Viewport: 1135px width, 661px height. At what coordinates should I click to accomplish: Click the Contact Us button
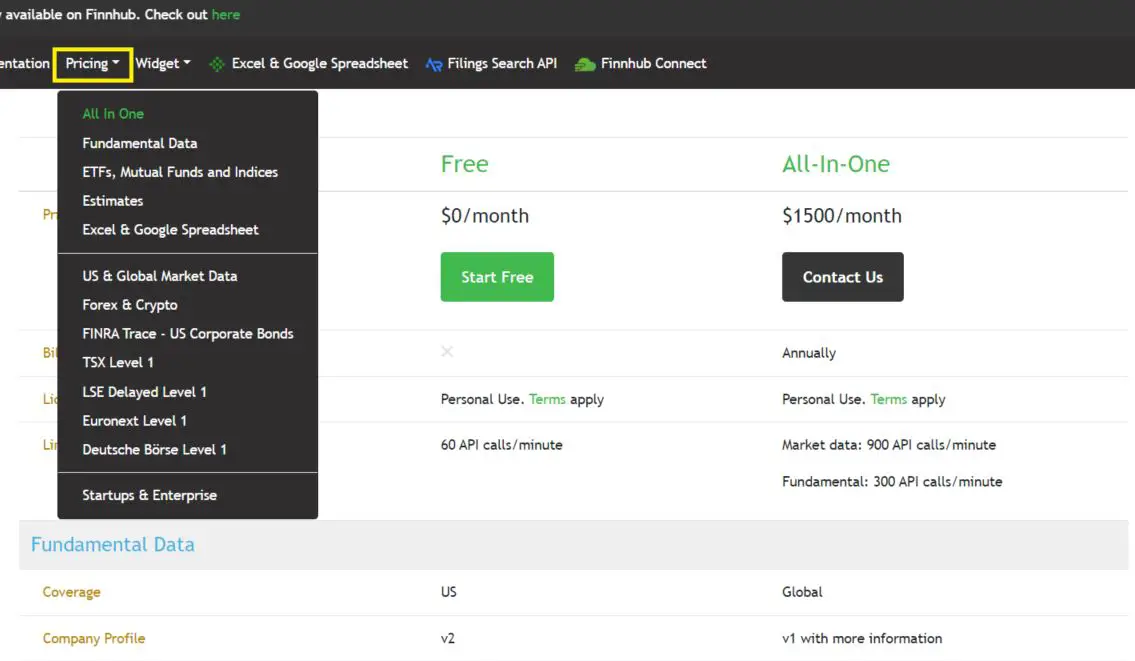(x=843, y=277)
